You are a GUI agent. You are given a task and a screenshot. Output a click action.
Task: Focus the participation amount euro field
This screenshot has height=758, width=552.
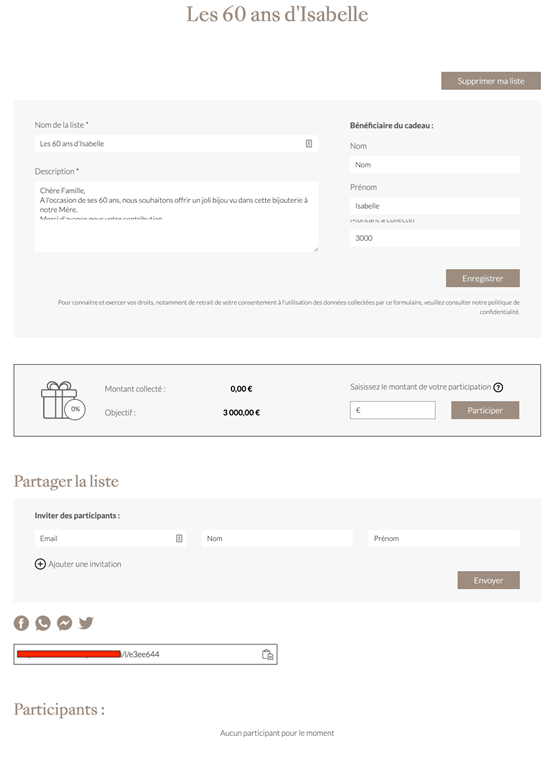click(x=392, y=410)
